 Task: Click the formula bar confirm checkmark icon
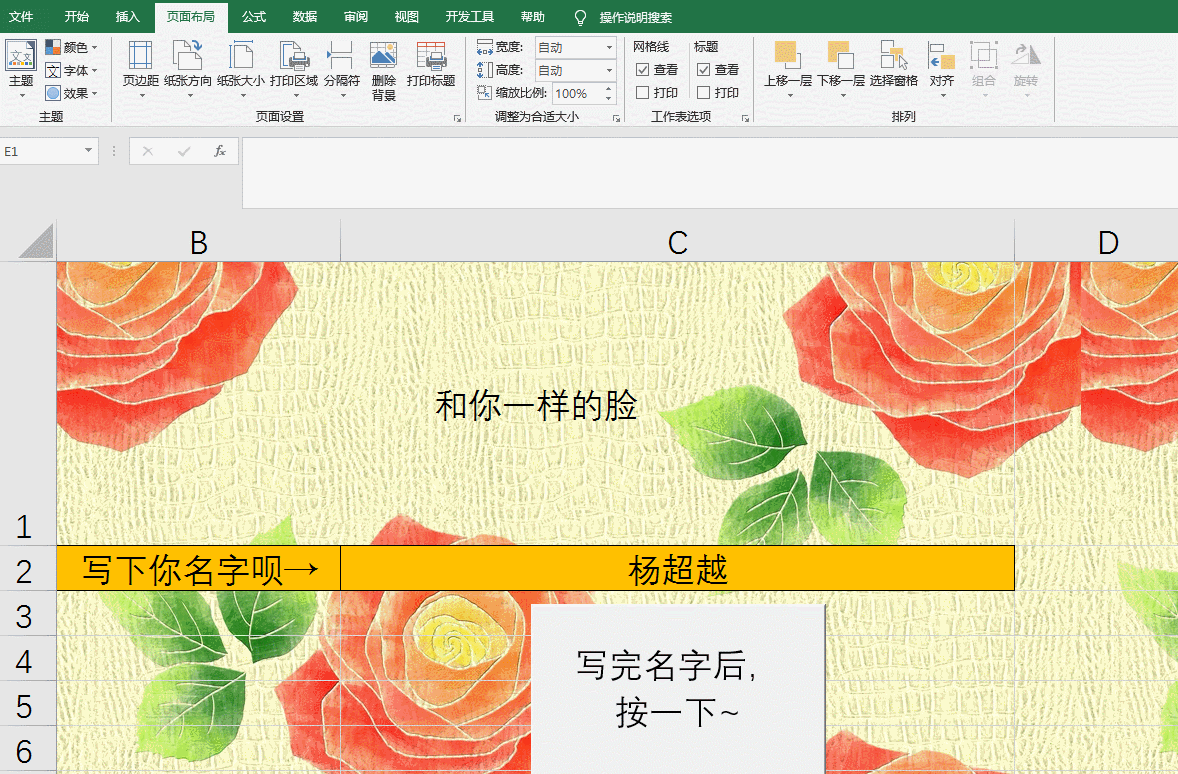point(184,151)
